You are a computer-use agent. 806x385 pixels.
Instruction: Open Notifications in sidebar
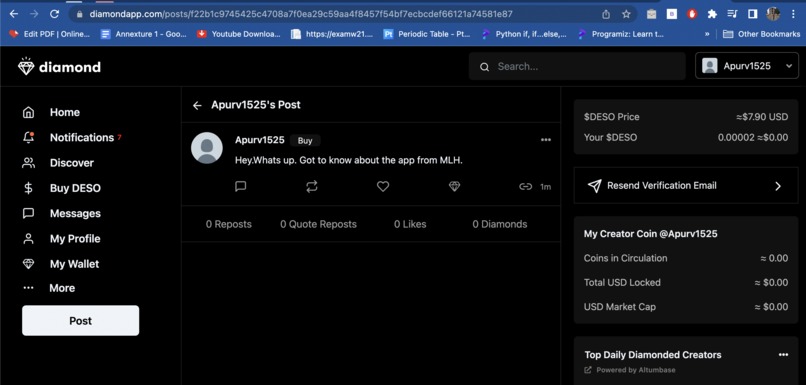(x=82, y=137)
